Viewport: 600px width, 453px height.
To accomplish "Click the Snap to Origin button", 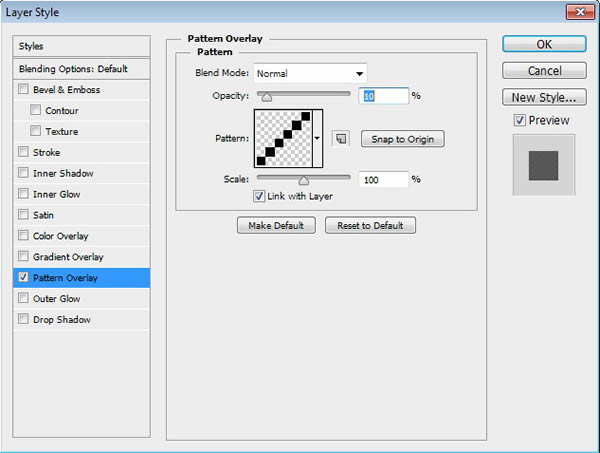I will pos(403,139).
